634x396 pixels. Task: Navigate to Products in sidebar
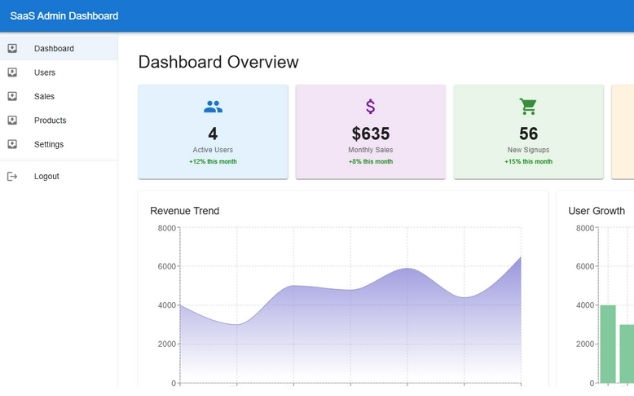point(59,120)
